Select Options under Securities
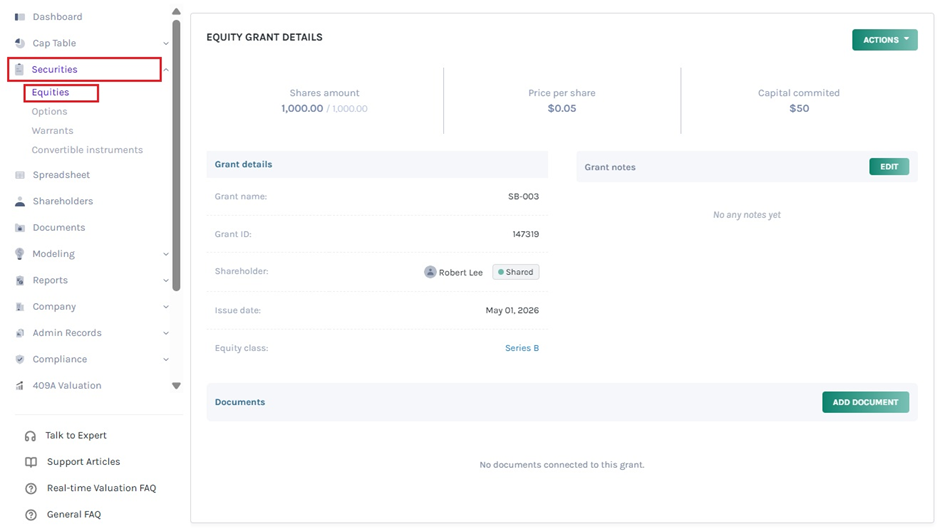 pyautogui.click(x=49, y=111)
